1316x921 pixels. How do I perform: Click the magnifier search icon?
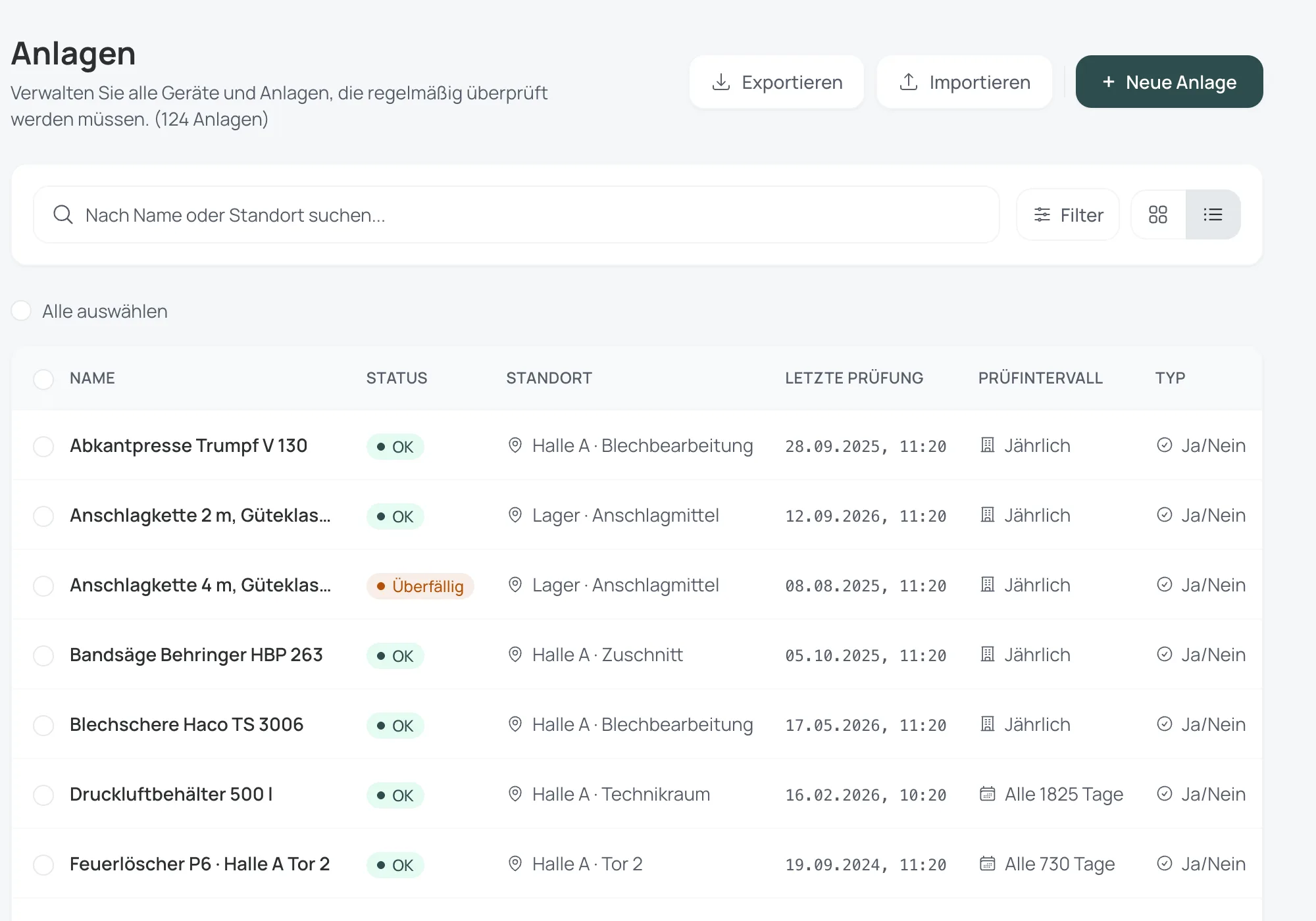point(63,214)
